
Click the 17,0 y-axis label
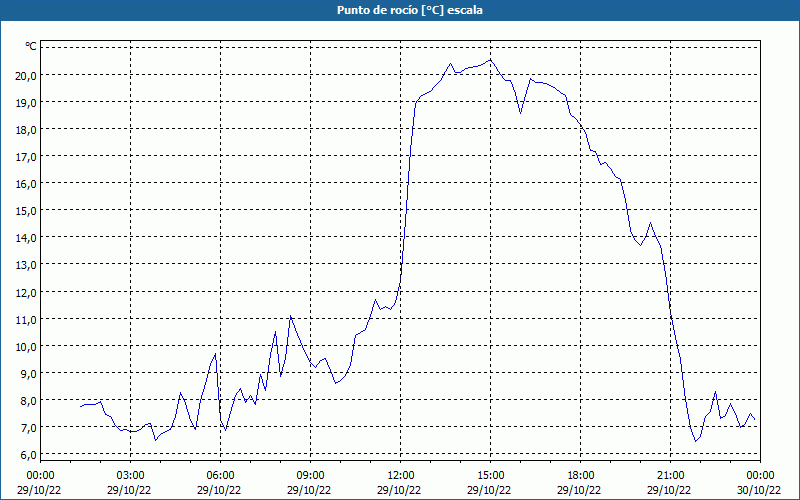tap(26, 157)
